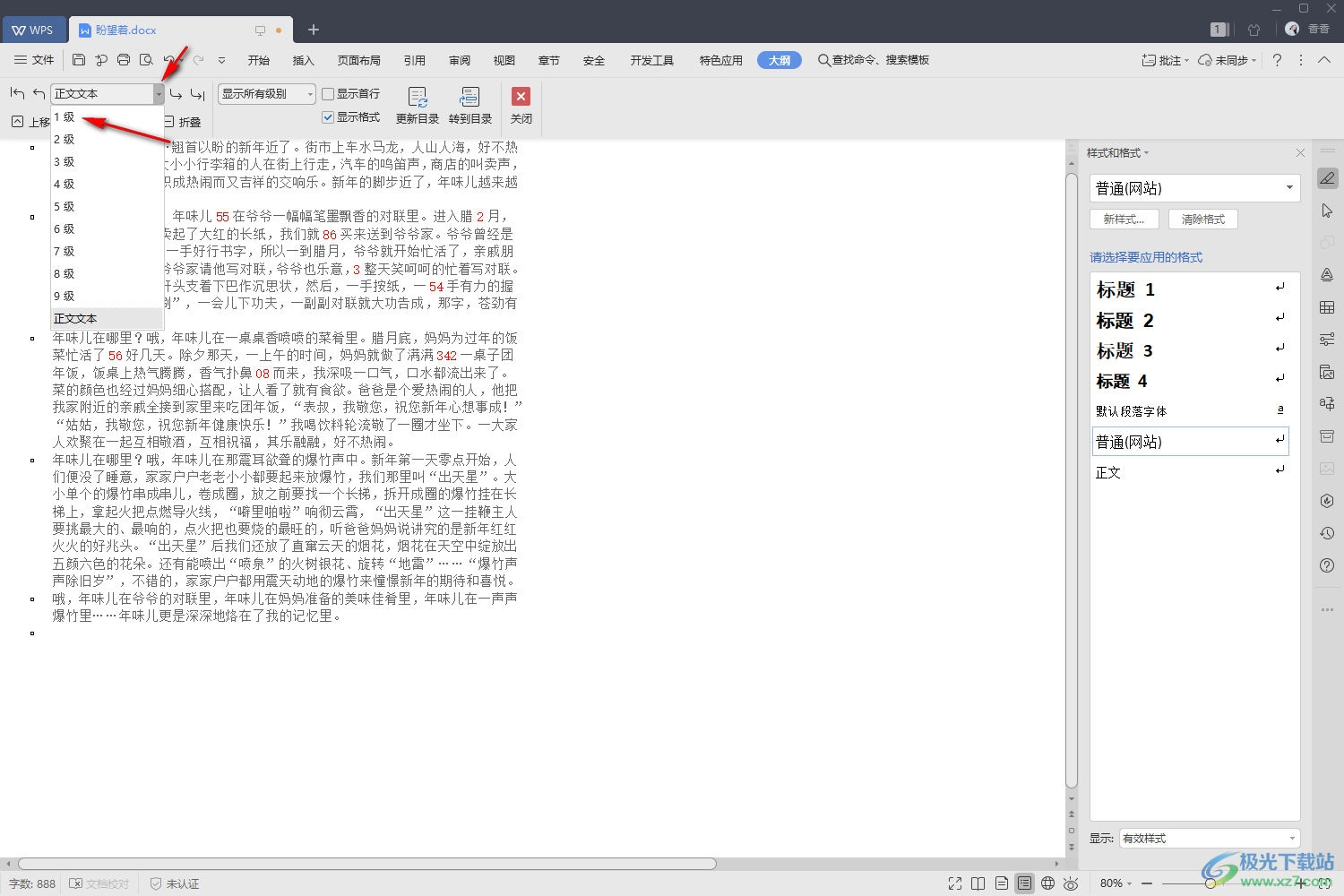Click the Undo arrow icon
Image resolution: width=1344 pixels, height=896 pixels.
169,60
